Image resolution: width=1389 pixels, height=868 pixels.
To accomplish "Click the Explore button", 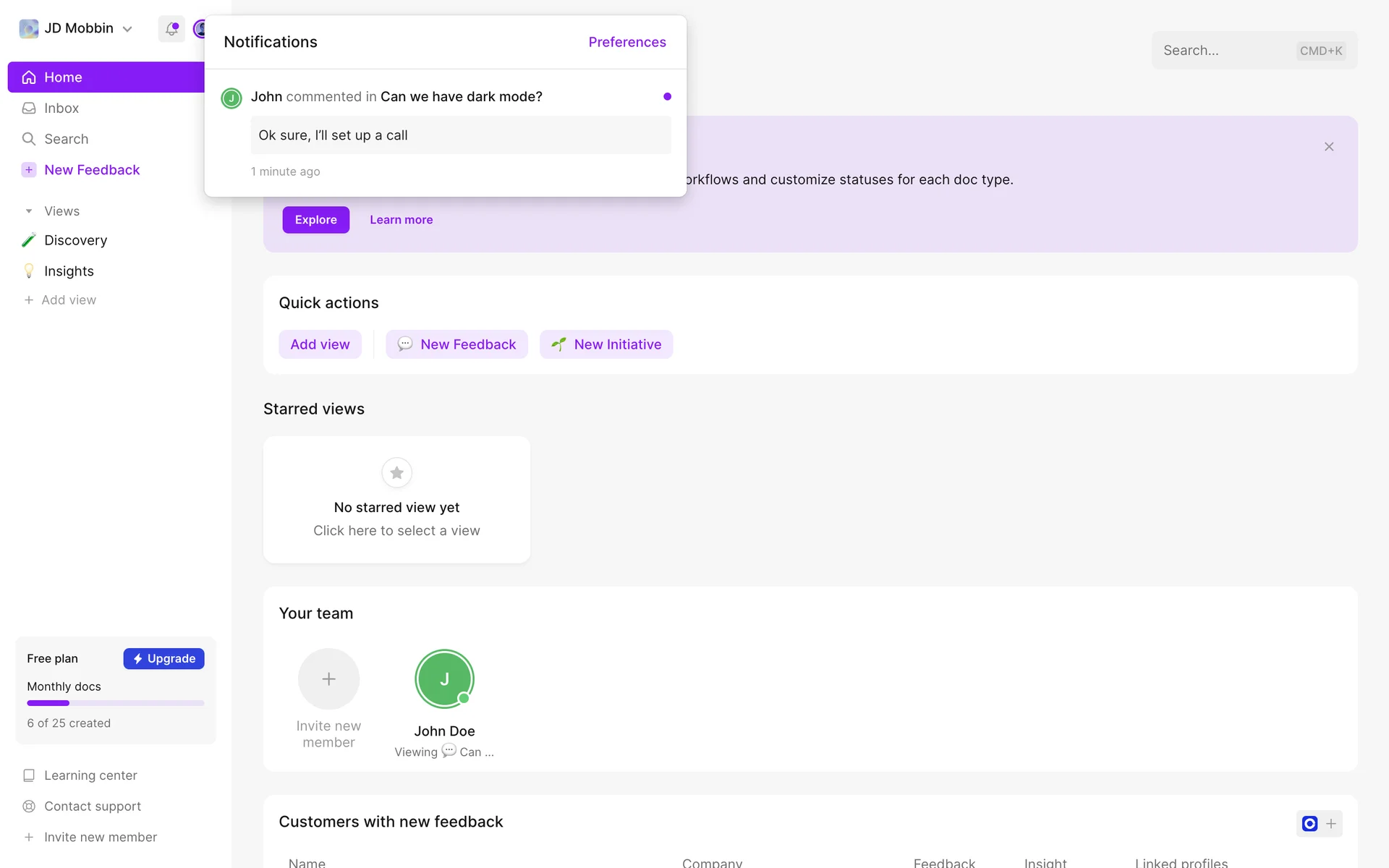I will (315, 220).
